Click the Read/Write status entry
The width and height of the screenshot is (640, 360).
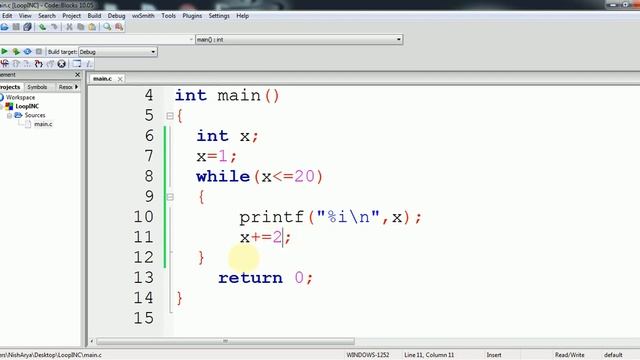coord(569,355)
